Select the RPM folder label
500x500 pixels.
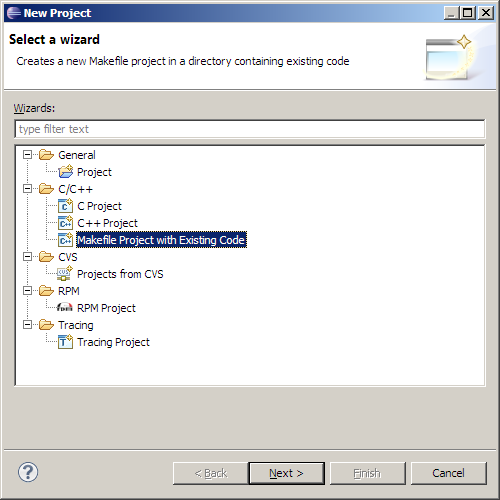tap(69, 291)
